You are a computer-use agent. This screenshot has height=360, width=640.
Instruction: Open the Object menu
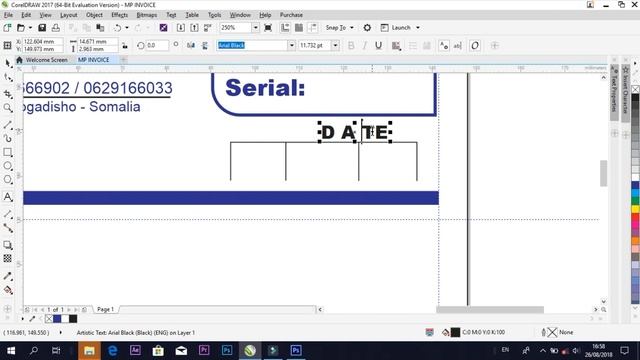coord(94,15)
